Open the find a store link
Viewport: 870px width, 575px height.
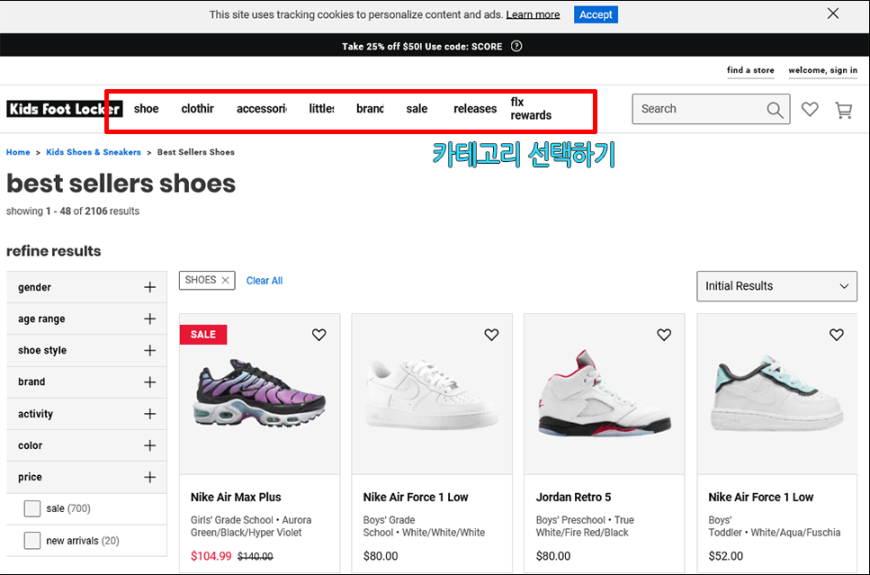(750, 70)
